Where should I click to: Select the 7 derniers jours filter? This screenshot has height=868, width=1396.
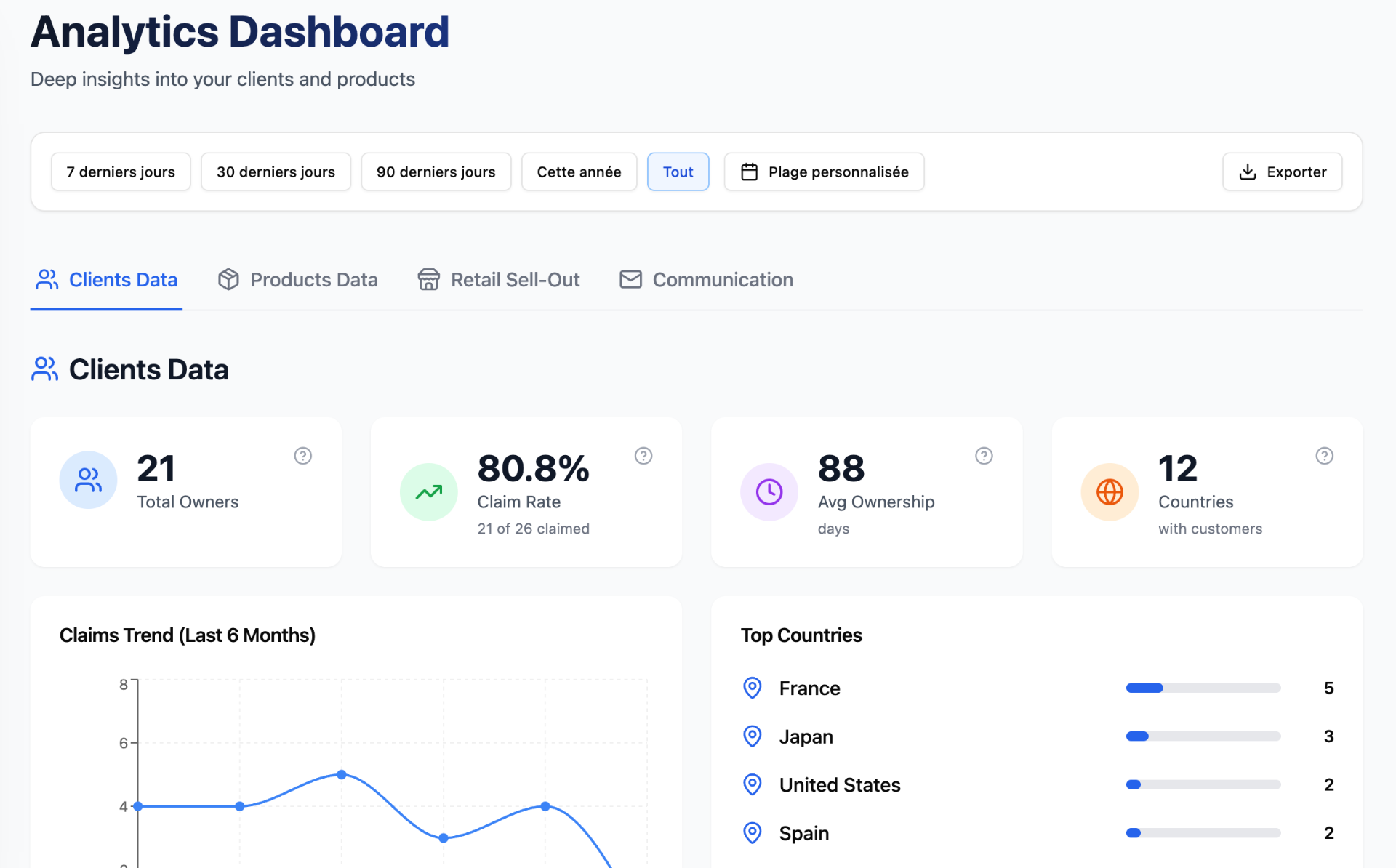click(121, 172)
